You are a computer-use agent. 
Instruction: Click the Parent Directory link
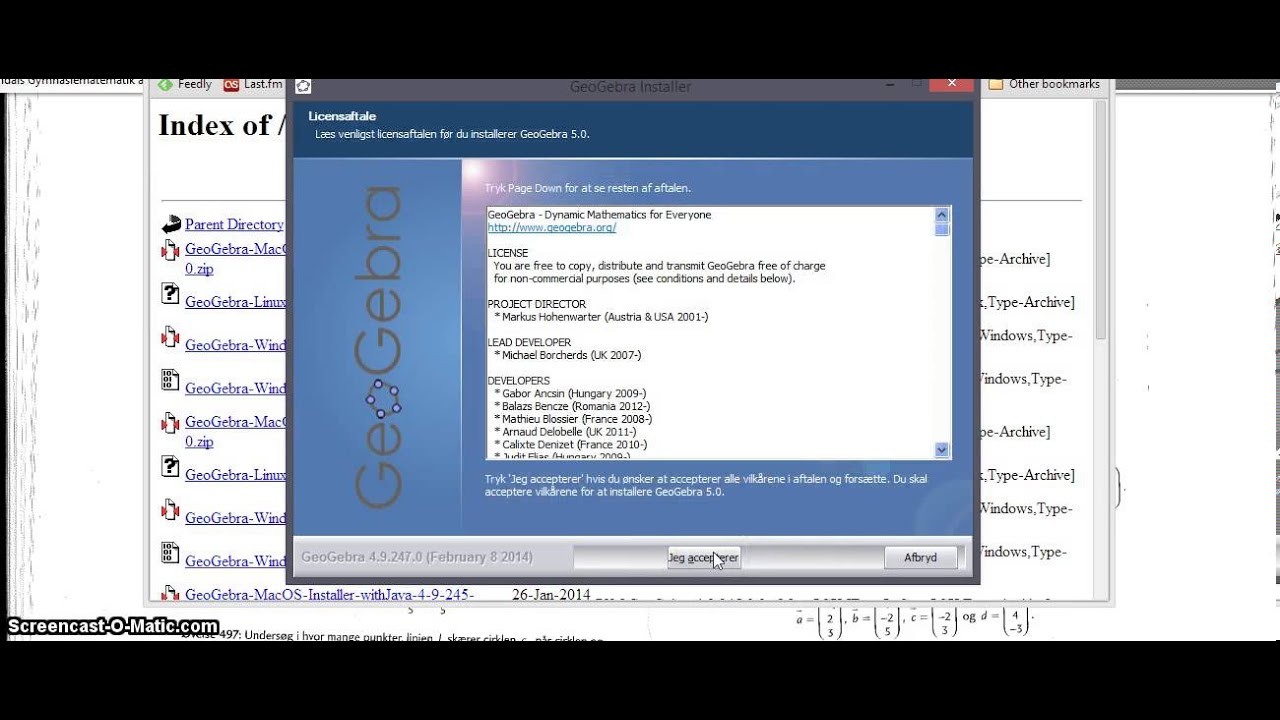tap(234, 225)
